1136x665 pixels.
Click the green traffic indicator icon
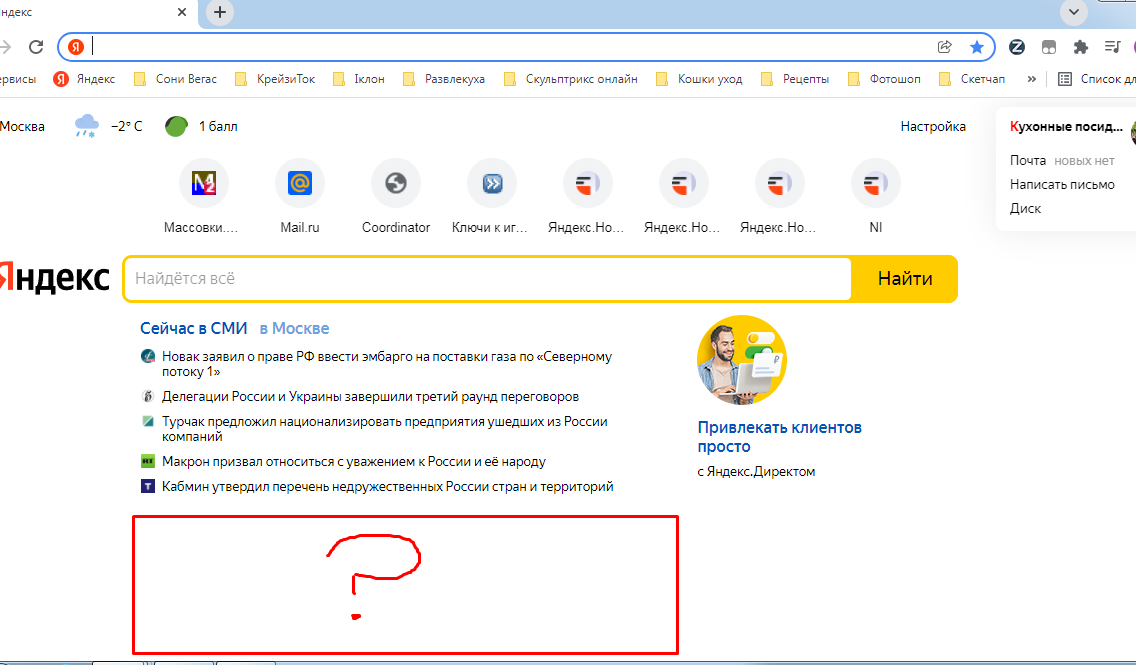(x=176, y=126)
